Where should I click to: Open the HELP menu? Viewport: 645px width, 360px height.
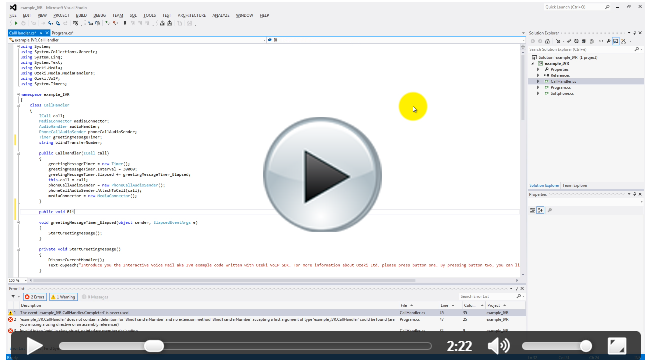coord(264,16)
